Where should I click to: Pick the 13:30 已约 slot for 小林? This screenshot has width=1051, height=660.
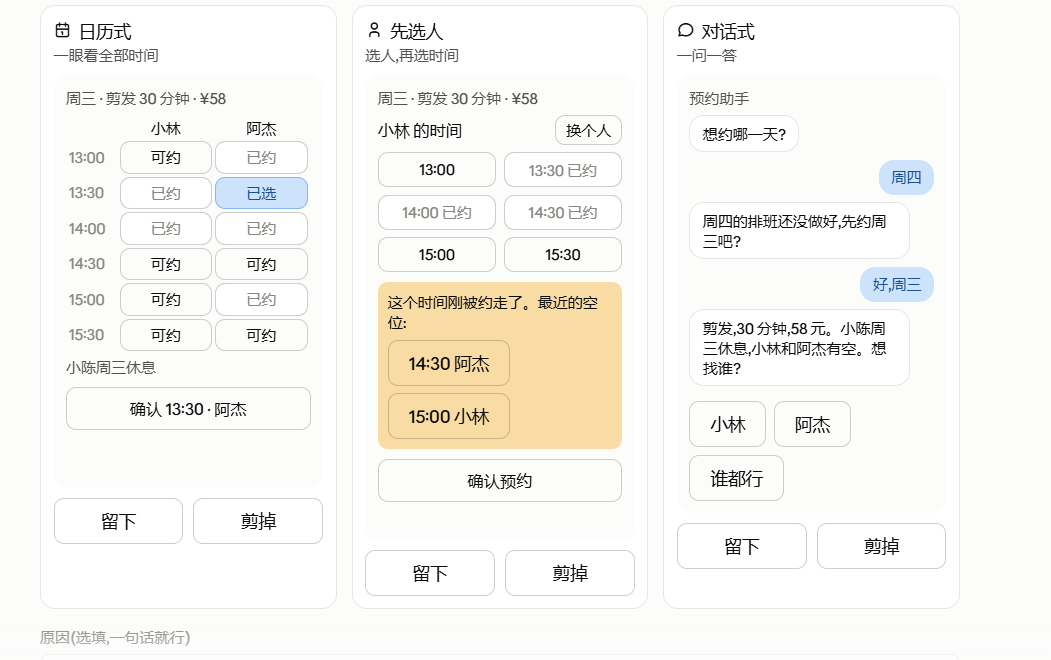tap(563, 170)
